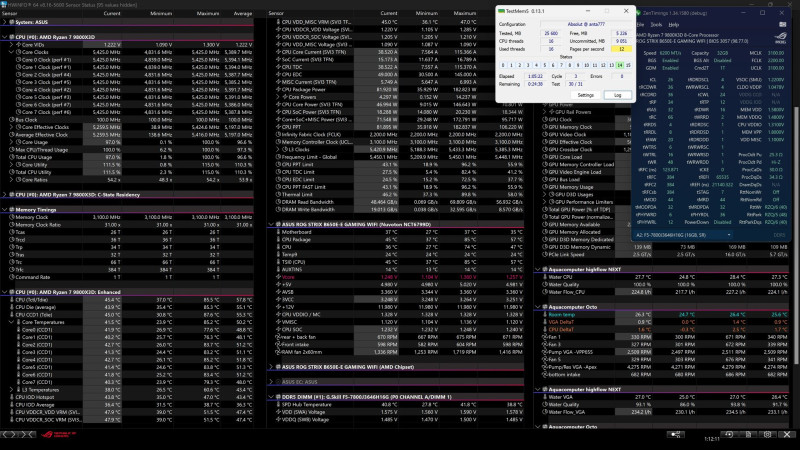Open the File menu in ZenTimings
The height and width of the screenshot is (450, 800).
pyautogui.click(x=640, y=24)
